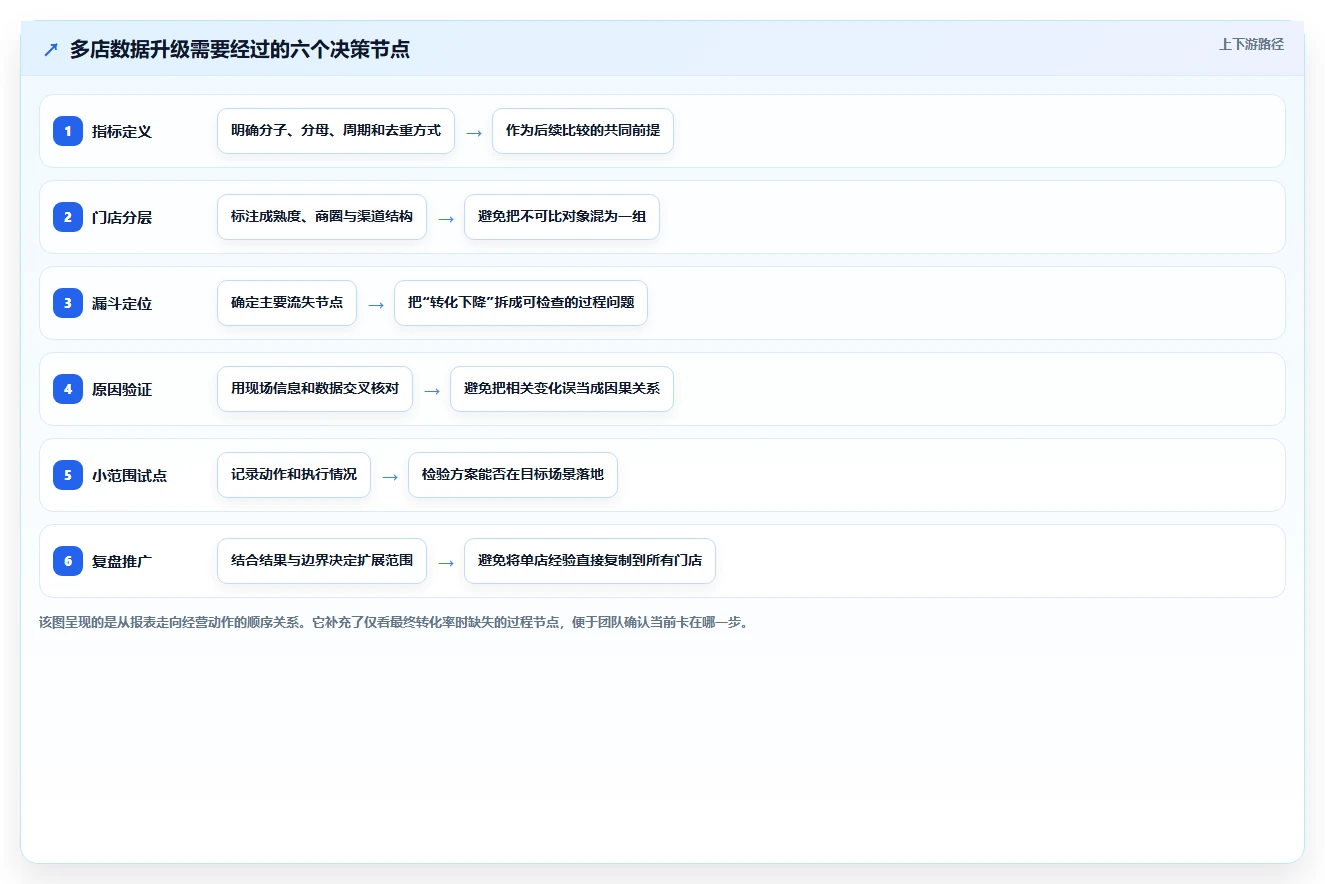The height and width of the screenshot is (884, 1325).
Task: Click the footnote text starting 该图呈现的是
Action: coord(394,622)
